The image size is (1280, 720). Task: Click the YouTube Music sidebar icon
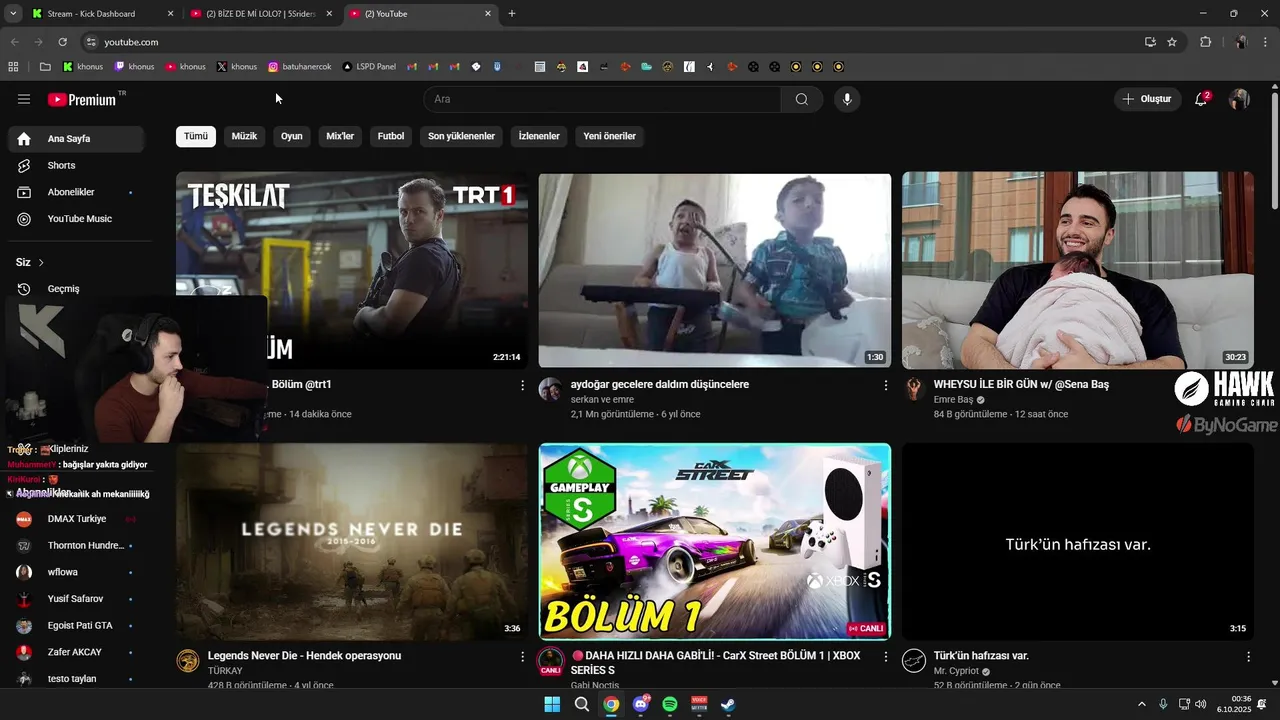[24, 219]
